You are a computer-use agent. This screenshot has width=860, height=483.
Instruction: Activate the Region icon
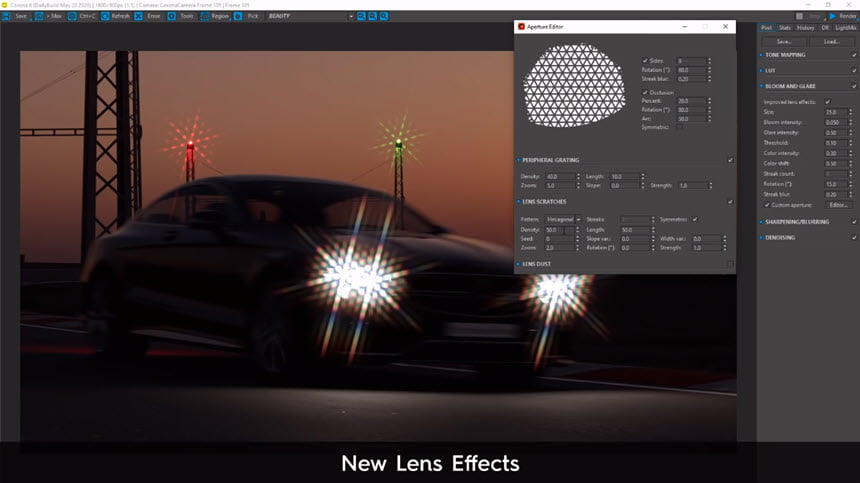point(205,16)
